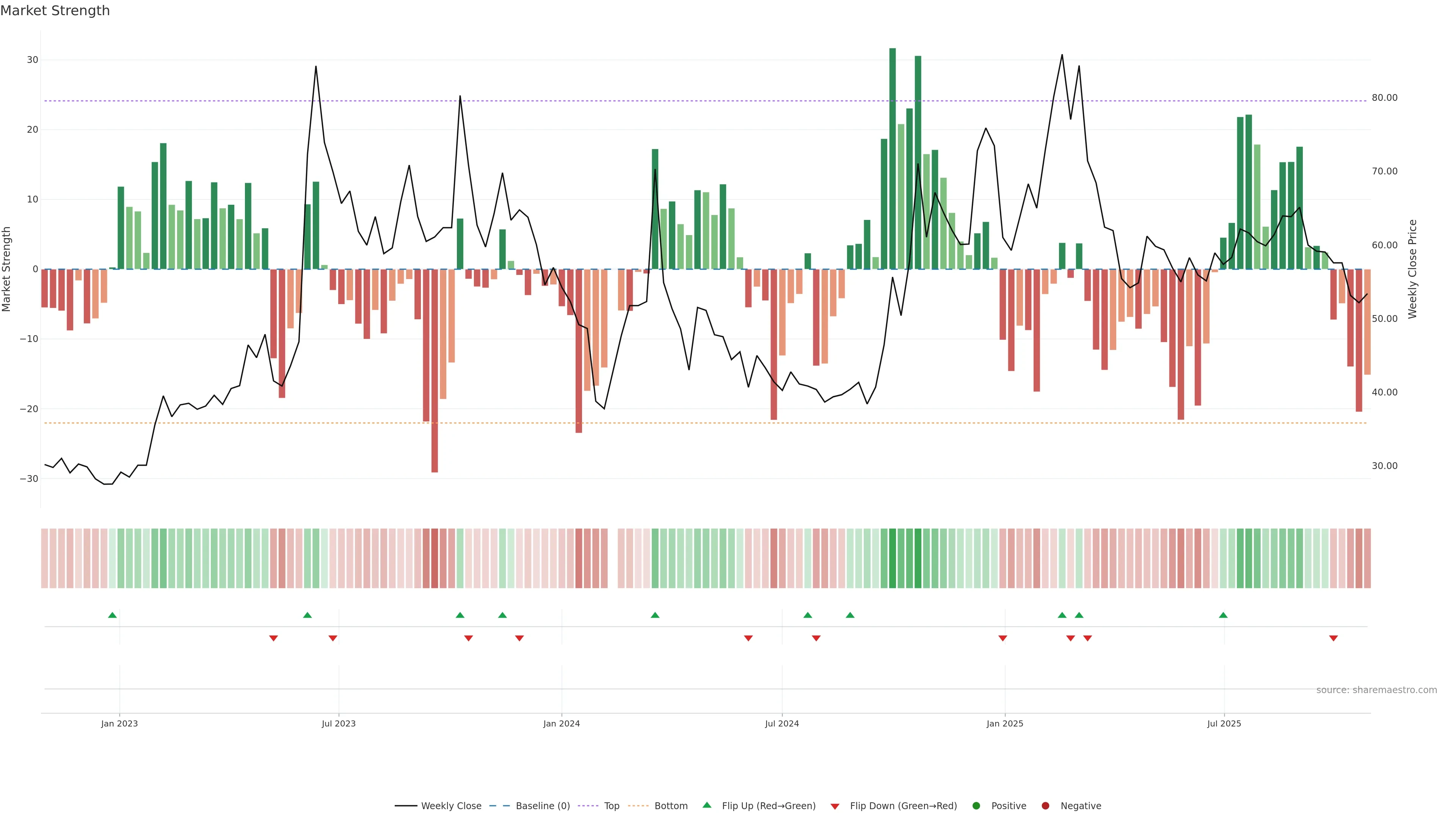Click the 80.00 label on Weekly Close Price axis
Screen dimensions: 1456x819
click(x=1384, y=98)
